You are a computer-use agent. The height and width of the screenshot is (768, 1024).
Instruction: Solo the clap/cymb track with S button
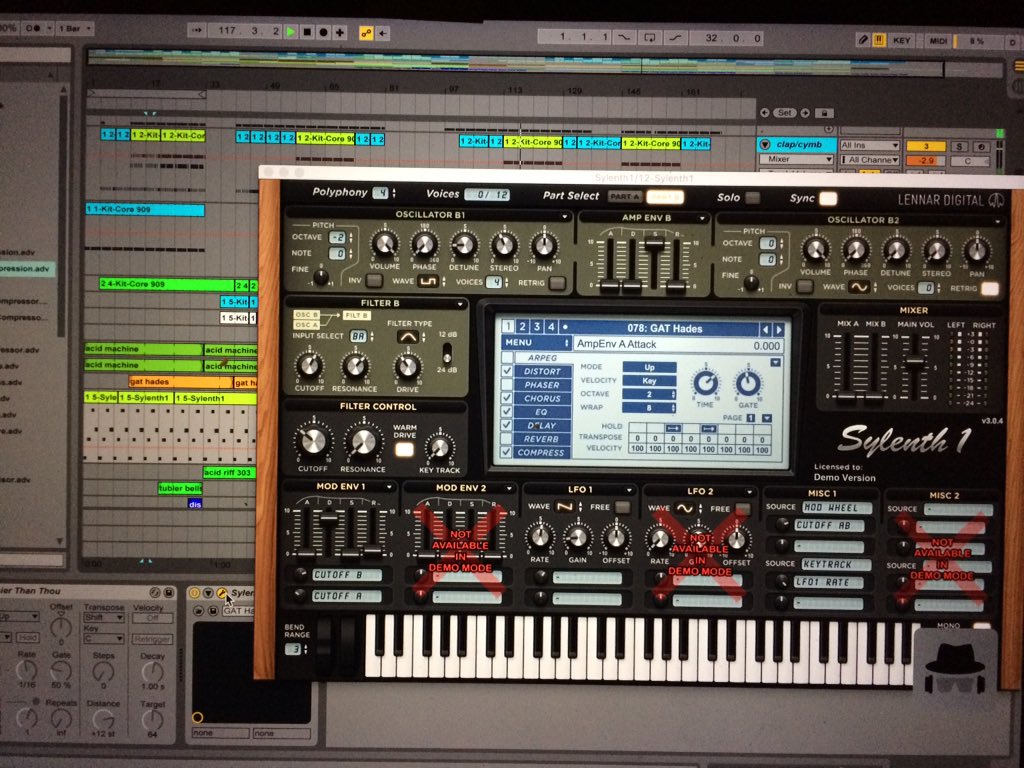(959, 146)
